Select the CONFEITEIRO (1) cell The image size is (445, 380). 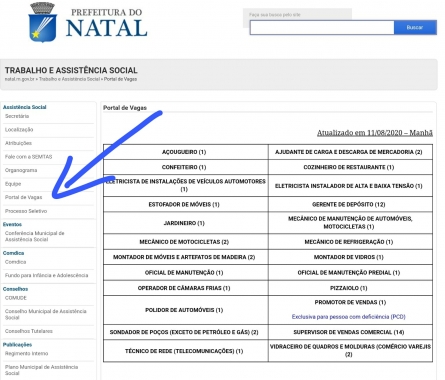(x=186, y=167)
